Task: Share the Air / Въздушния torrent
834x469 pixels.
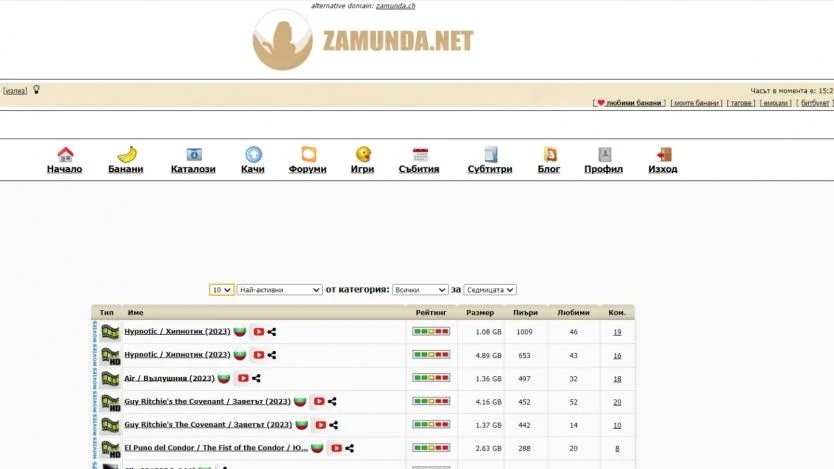Action: (x=256, y=379)
